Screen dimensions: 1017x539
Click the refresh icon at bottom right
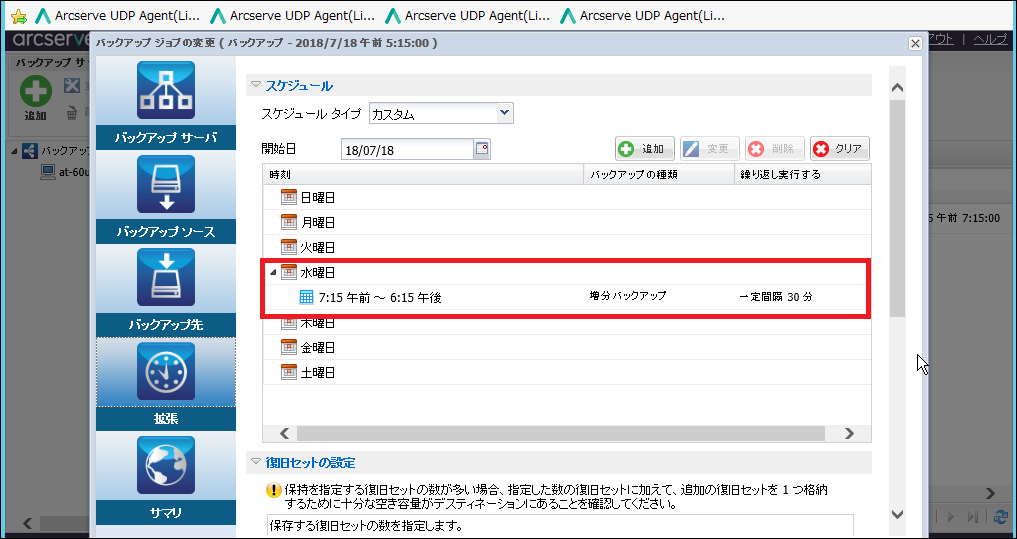tap(1001, 517)
